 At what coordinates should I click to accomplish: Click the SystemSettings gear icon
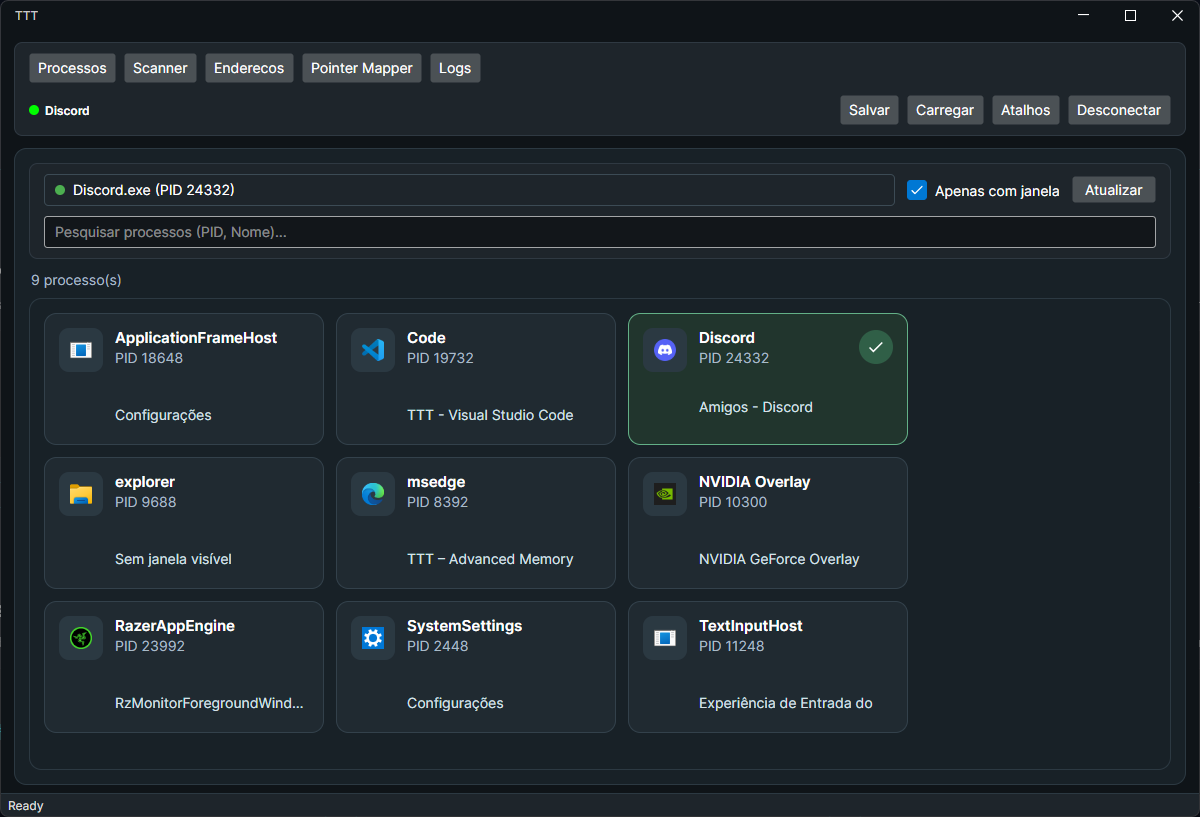(x=372, y=638)
